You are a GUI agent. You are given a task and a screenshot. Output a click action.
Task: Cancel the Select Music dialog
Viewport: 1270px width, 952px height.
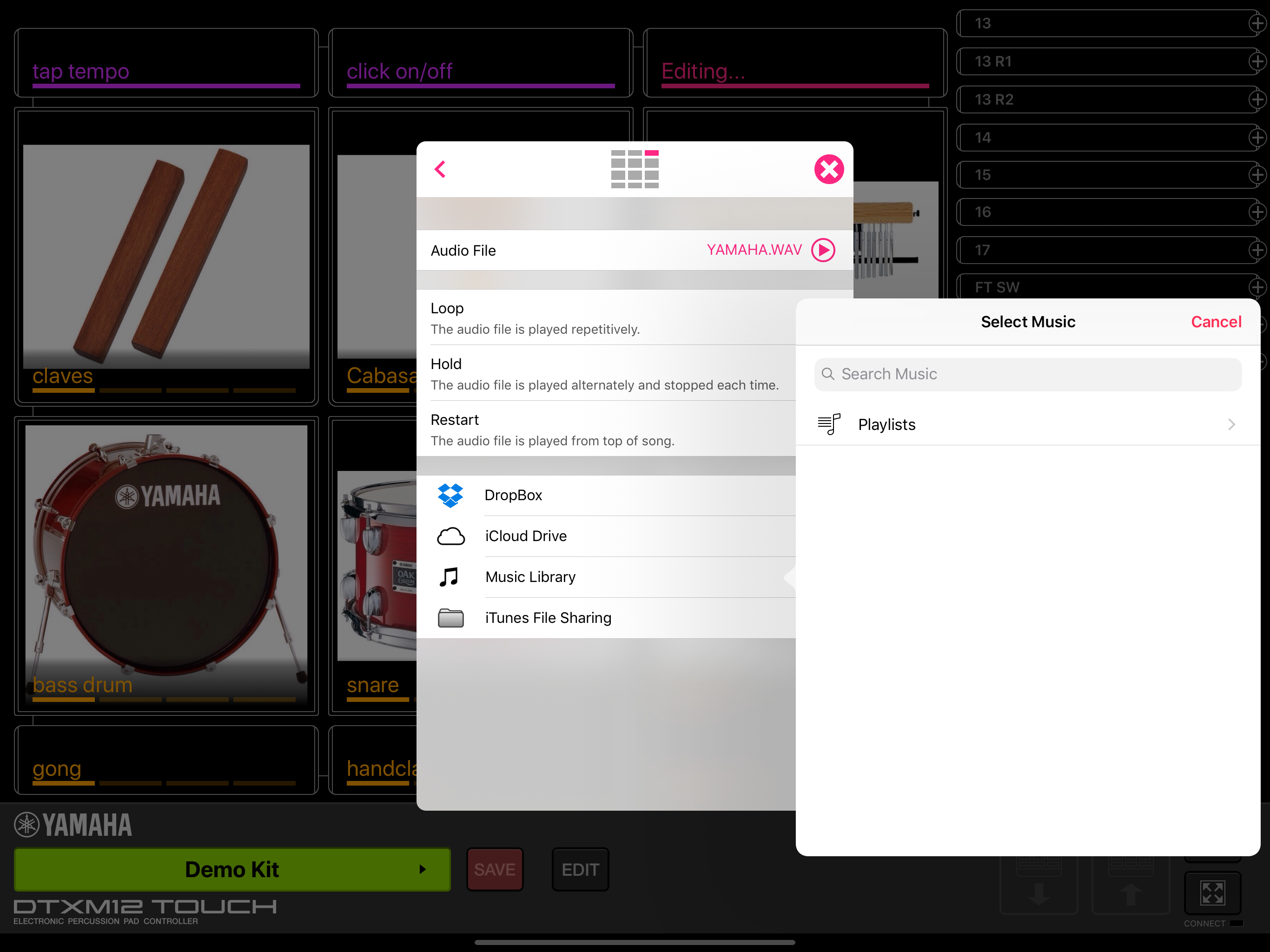click(1216, 322)
